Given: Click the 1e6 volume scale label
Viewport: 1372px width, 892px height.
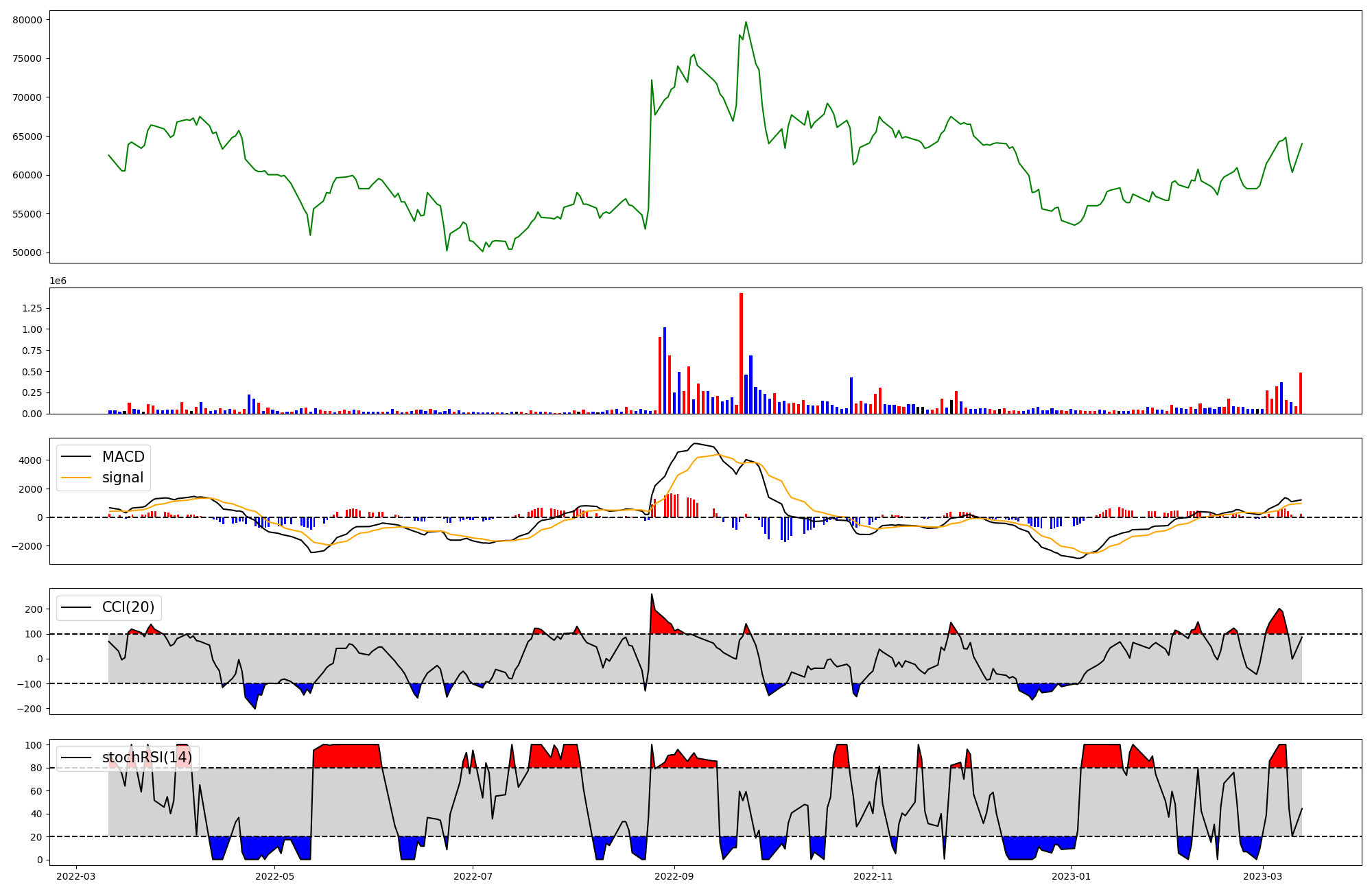Looking at the screenshot, I should [x=58, y=281].
